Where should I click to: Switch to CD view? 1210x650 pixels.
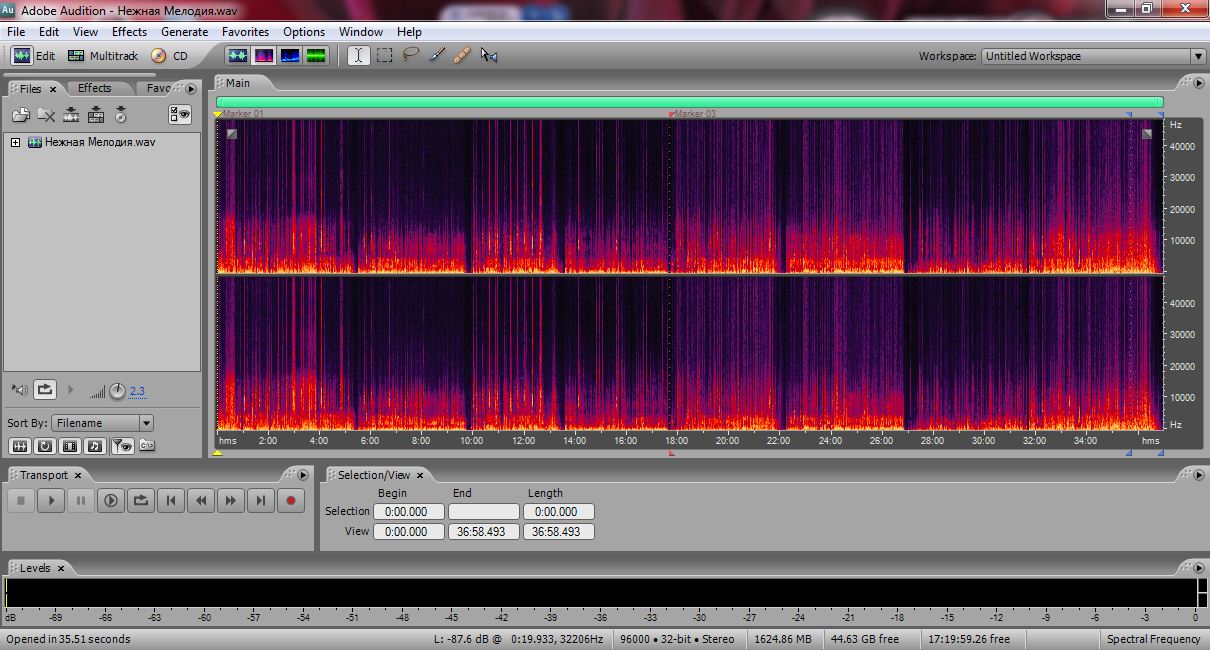[169, 56]
